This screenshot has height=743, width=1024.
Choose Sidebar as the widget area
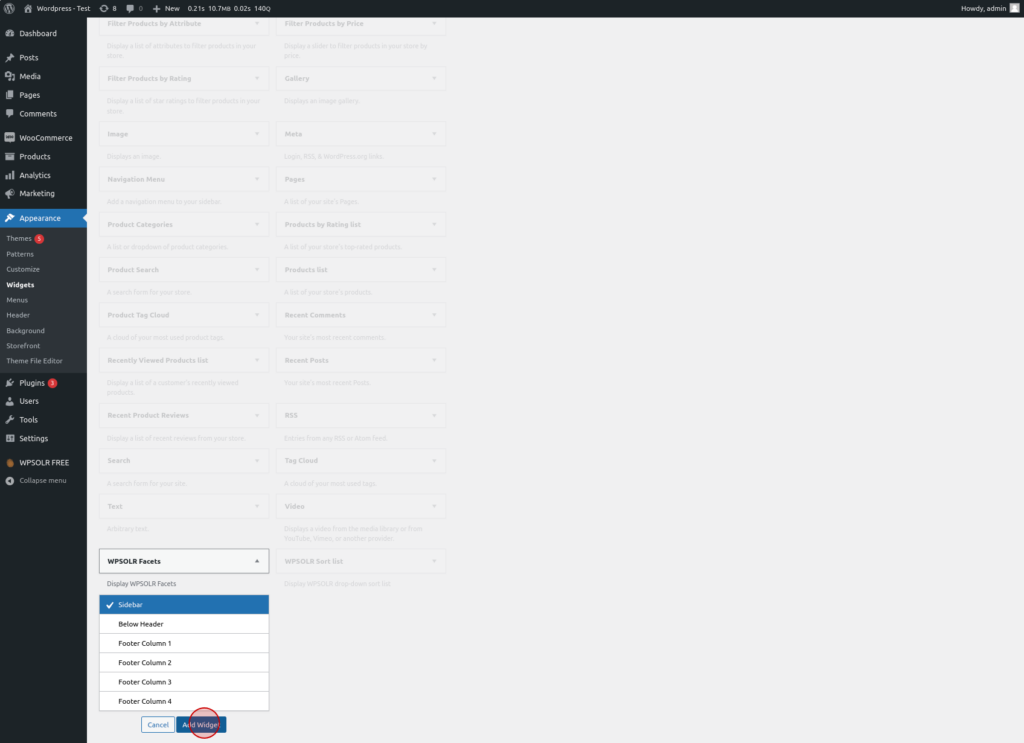point(184,605)
